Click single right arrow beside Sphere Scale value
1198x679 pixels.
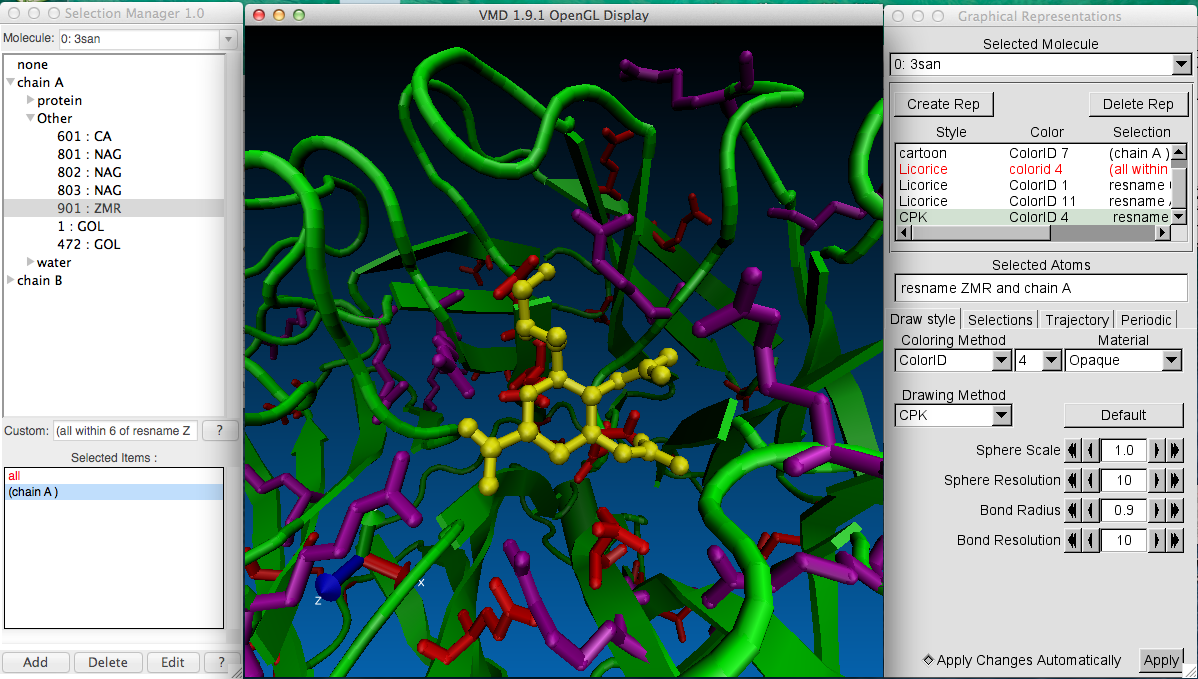click(1157, 451)
